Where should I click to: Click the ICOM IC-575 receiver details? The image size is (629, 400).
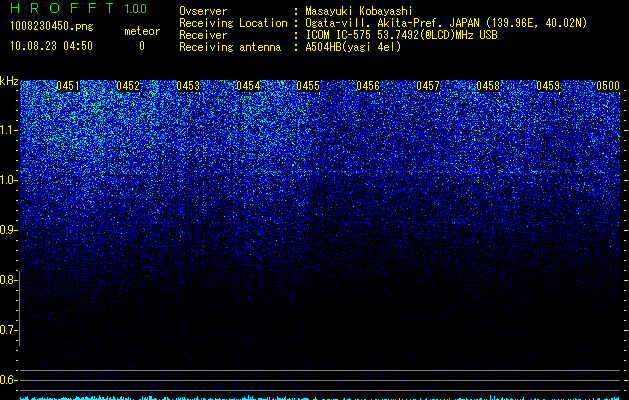click(401, 35)
